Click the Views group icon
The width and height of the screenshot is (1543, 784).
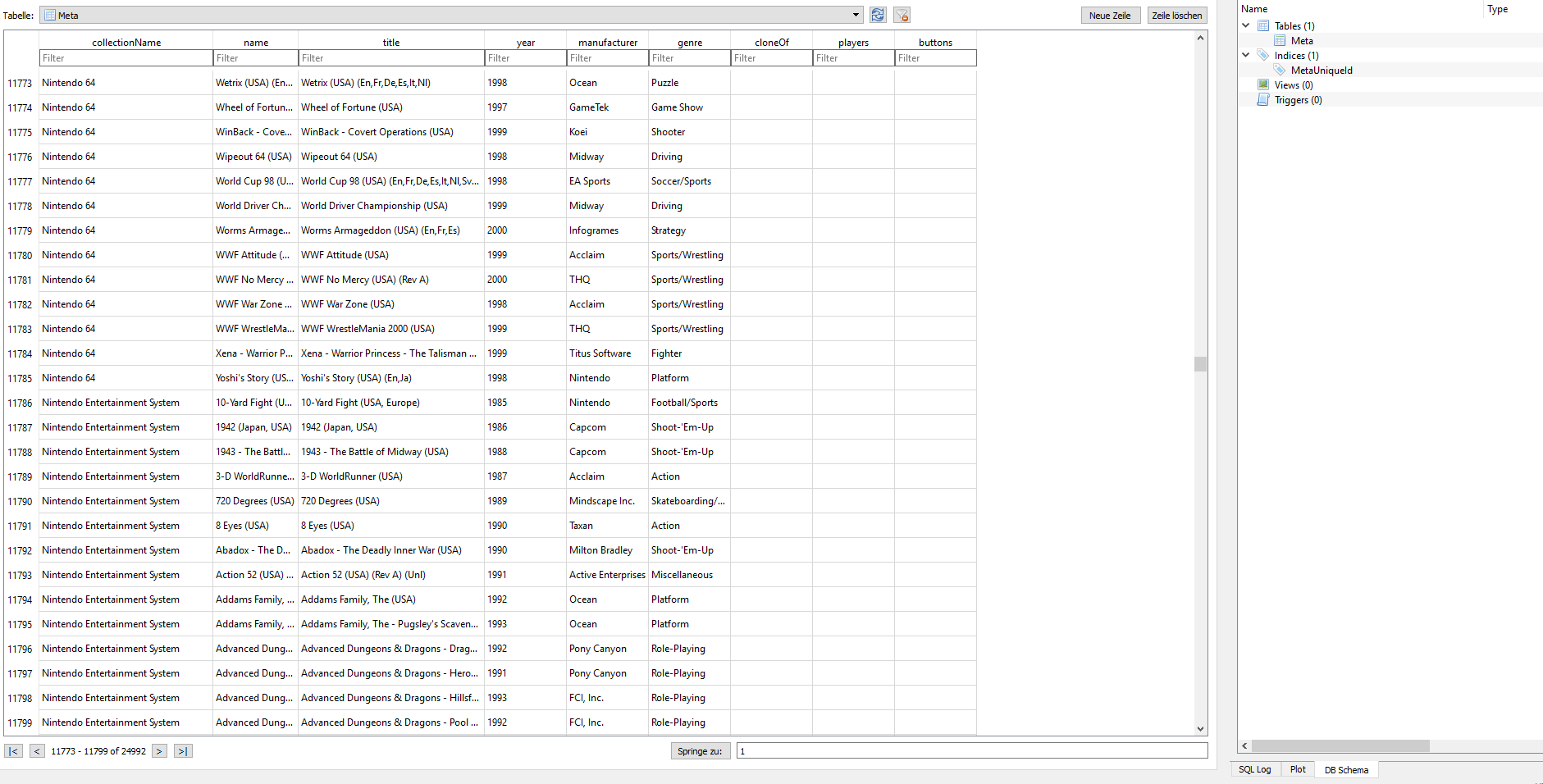[1263, 84]
